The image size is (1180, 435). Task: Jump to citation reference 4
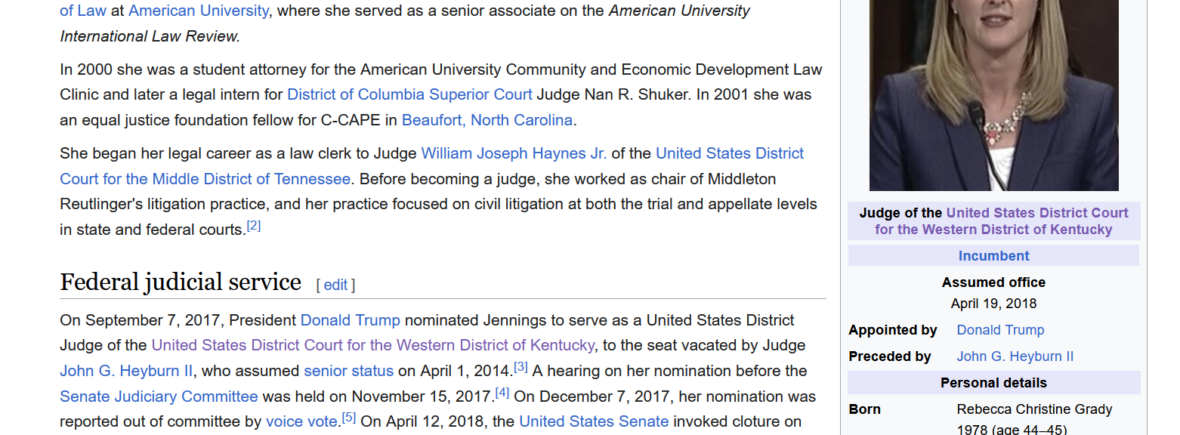pos(503,392)
